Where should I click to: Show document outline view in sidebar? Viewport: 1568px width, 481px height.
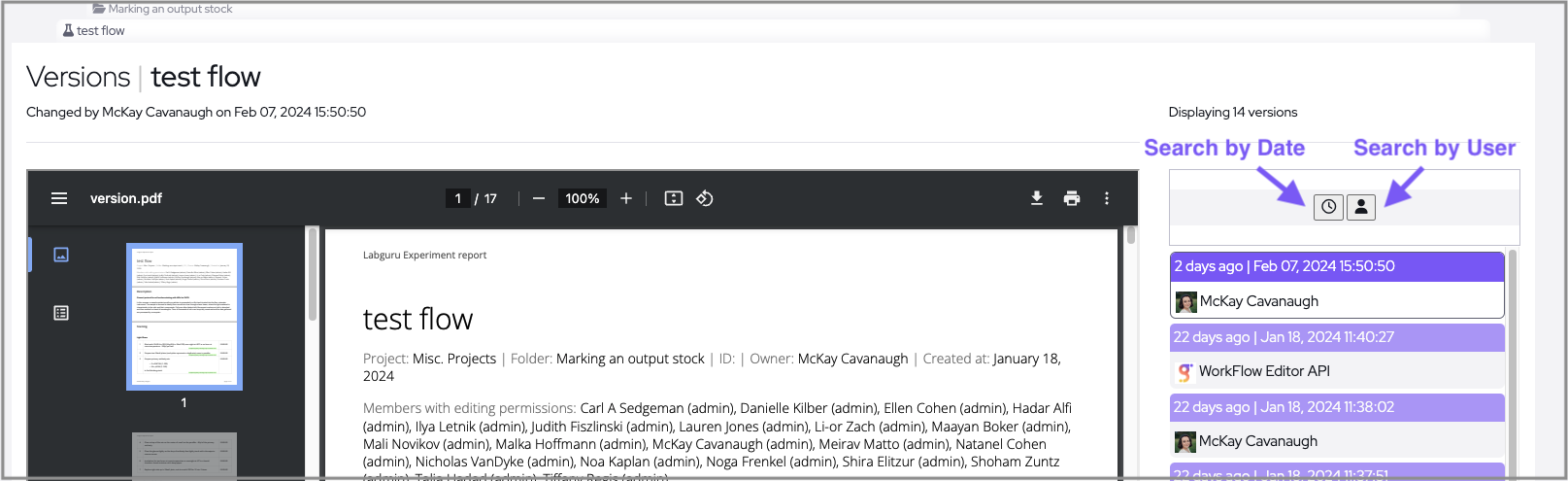tap(61, 313)
